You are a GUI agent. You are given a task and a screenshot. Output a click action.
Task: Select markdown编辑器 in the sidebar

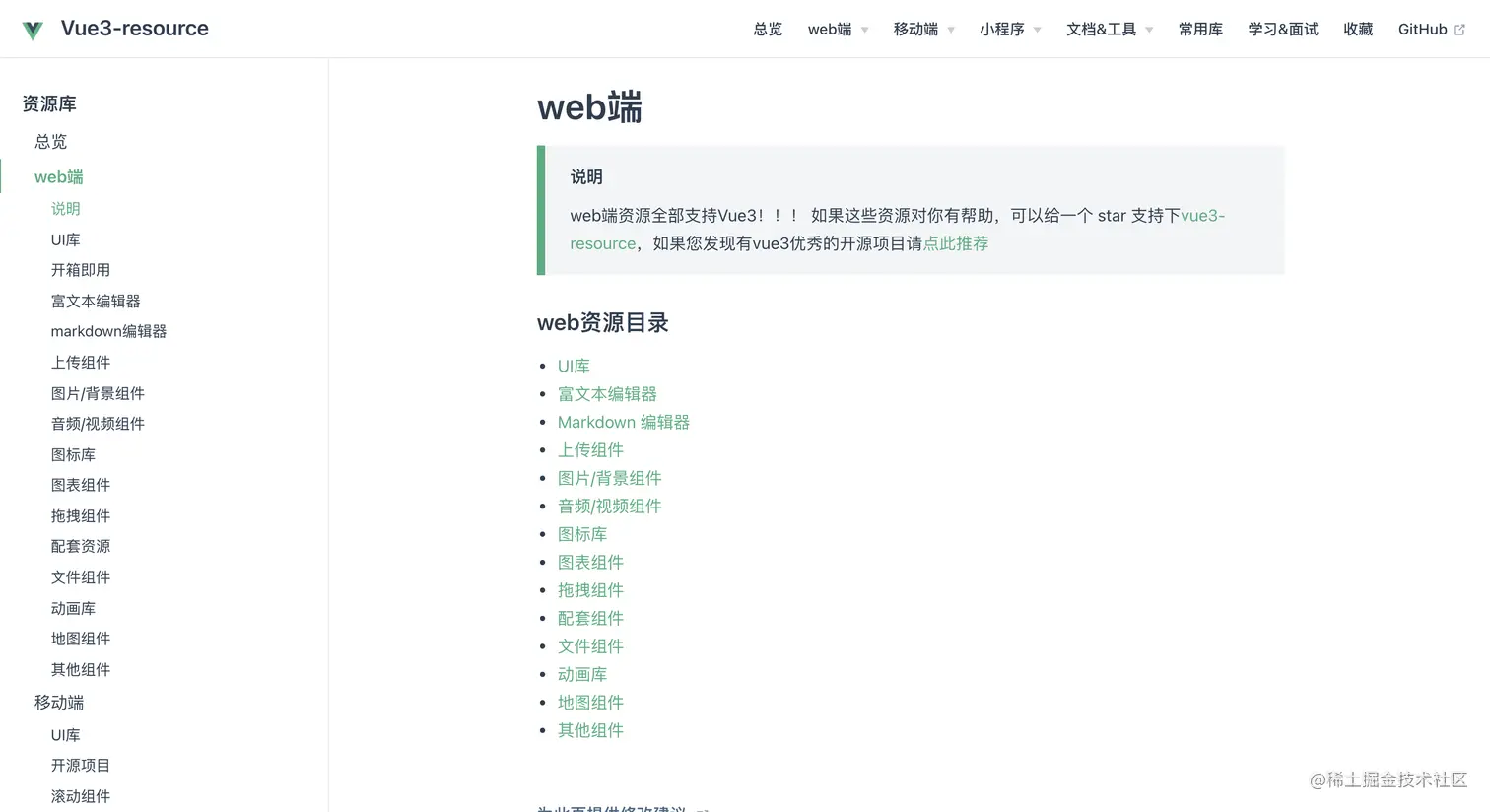click(x=108, y=331)
